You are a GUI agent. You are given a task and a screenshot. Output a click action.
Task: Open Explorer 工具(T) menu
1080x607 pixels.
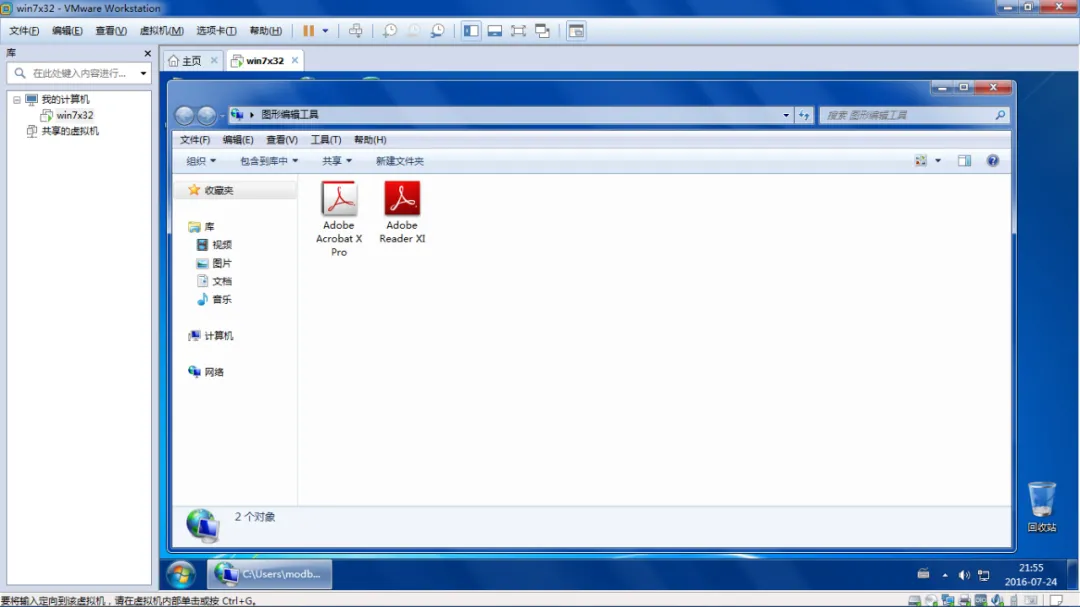326,140
